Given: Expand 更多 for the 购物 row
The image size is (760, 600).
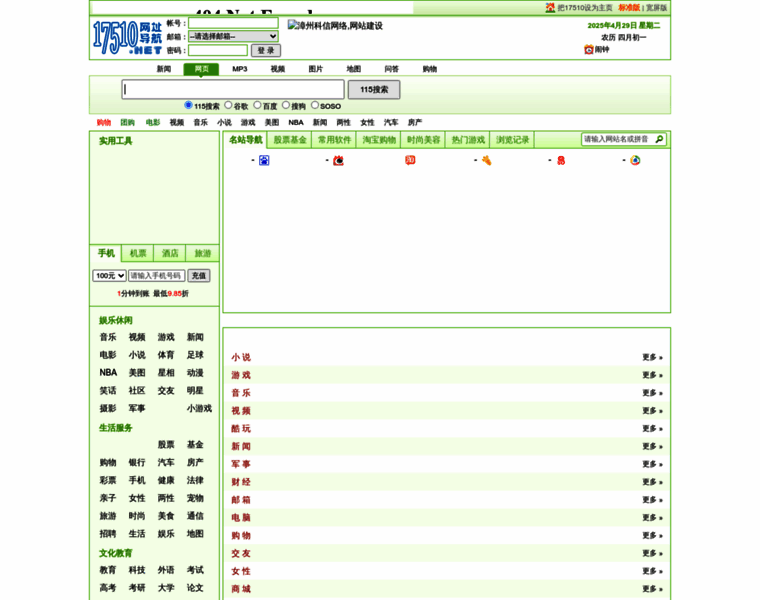Looking at the screenshot, I should coord(652,536).
